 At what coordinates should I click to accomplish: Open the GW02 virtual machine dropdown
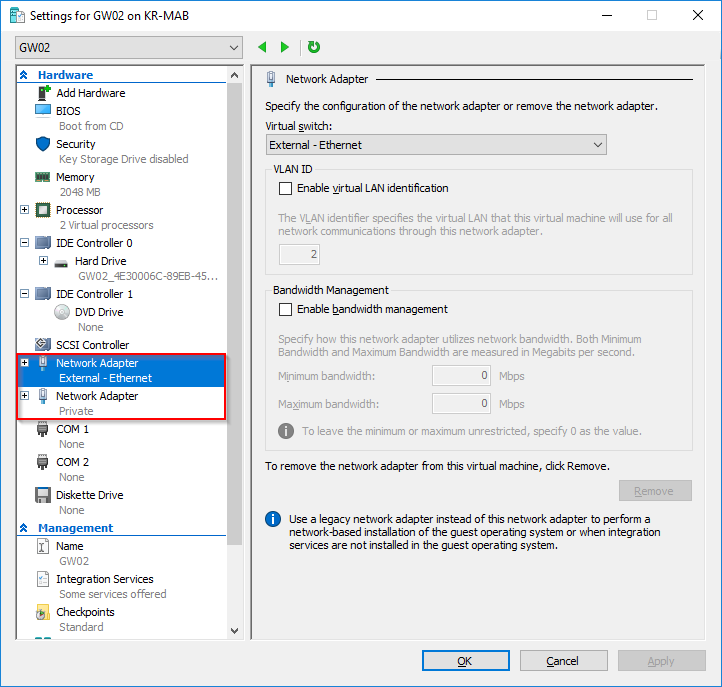coord(129,47)
